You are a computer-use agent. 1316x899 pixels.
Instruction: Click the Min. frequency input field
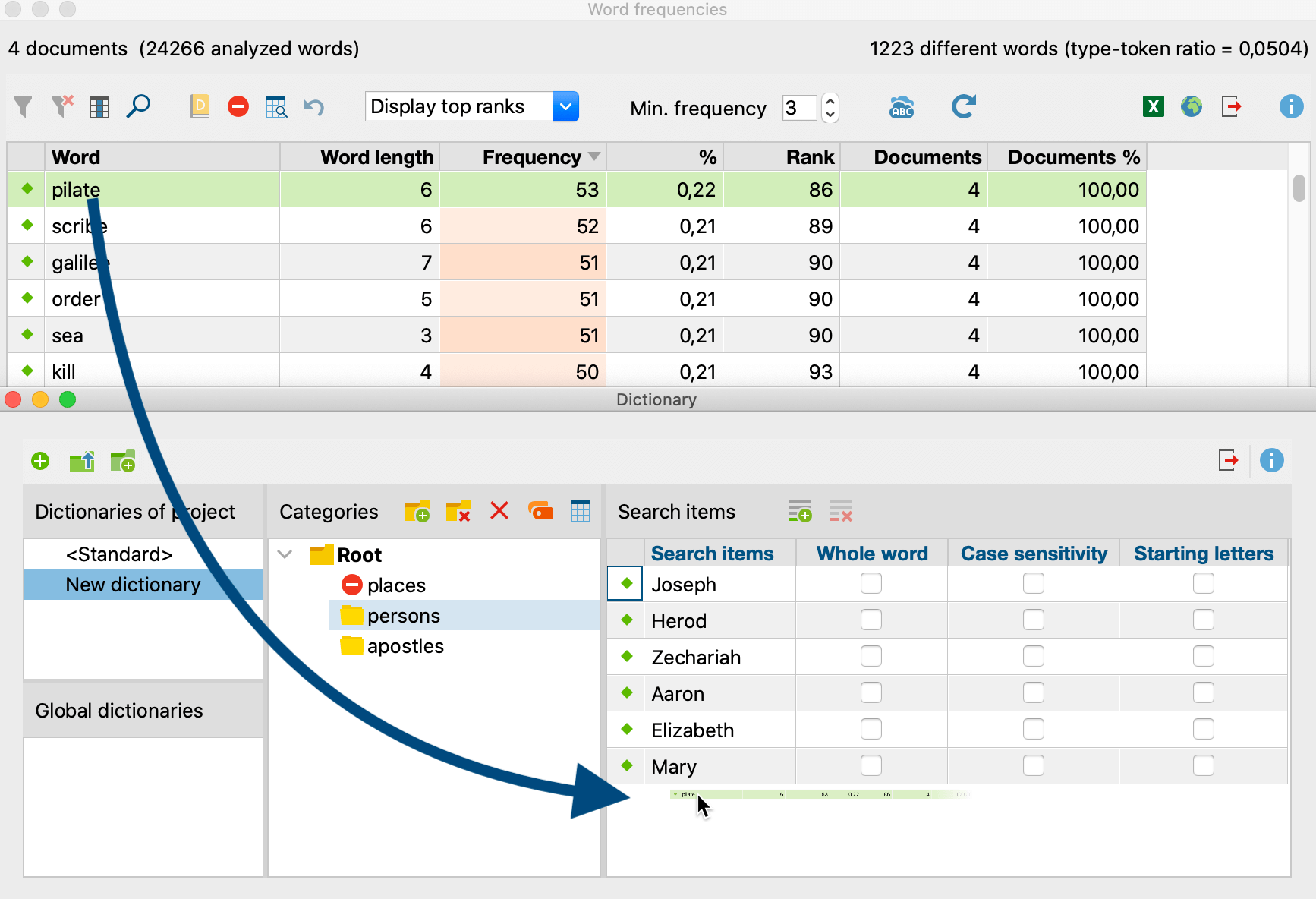tap(799, 107)
